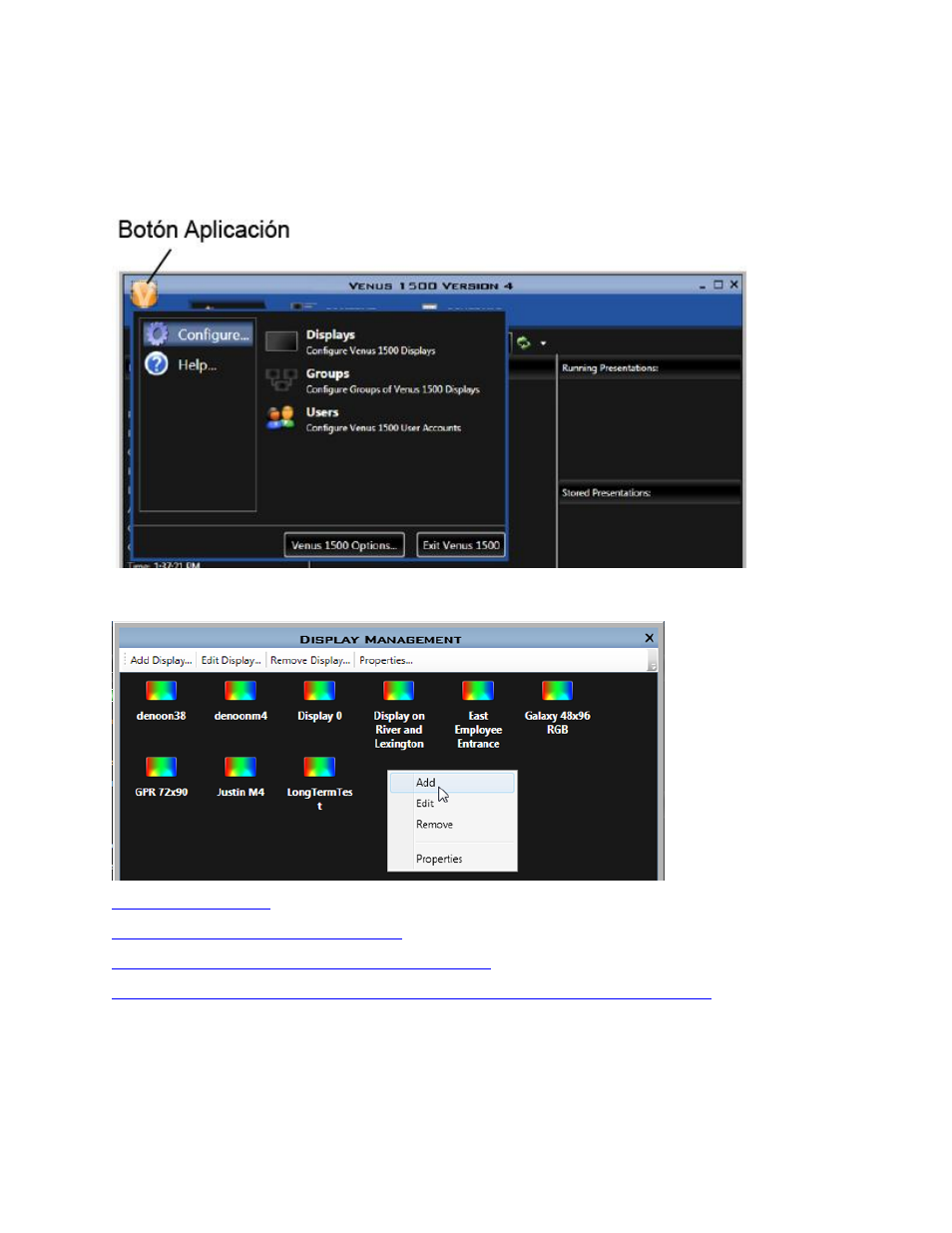The height and width of the screenshot is (1233, 952).
Task: Click Edit Display... toolbar button
Action: click(231, 661)
